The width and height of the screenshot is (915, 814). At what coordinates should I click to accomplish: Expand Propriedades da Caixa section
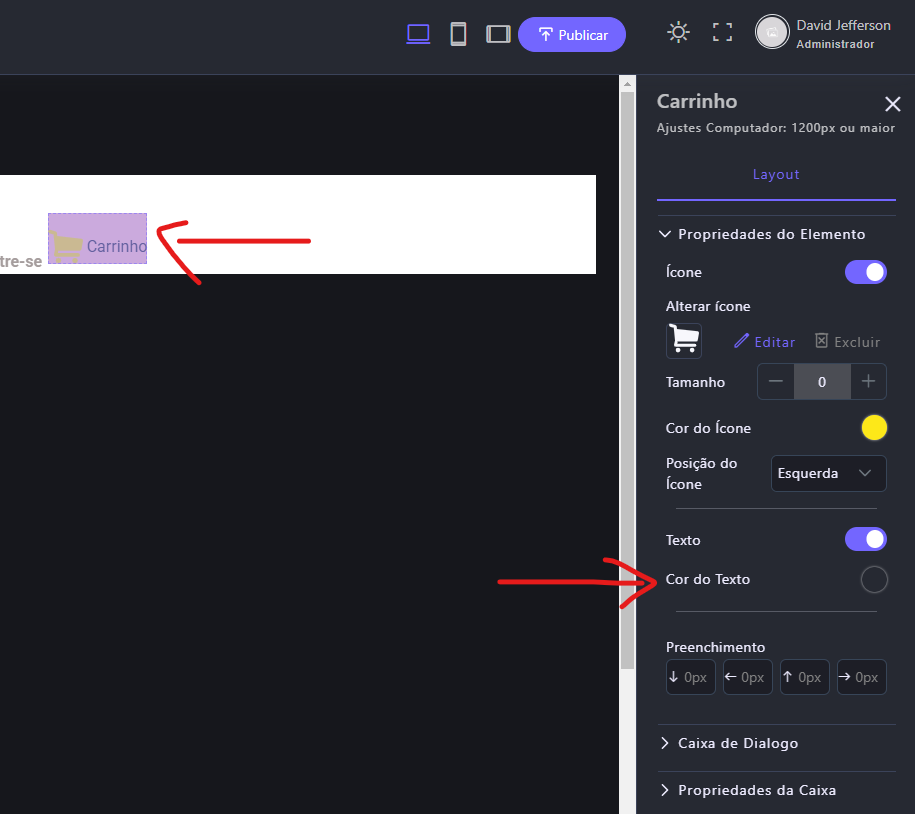(x=756, y=790)
